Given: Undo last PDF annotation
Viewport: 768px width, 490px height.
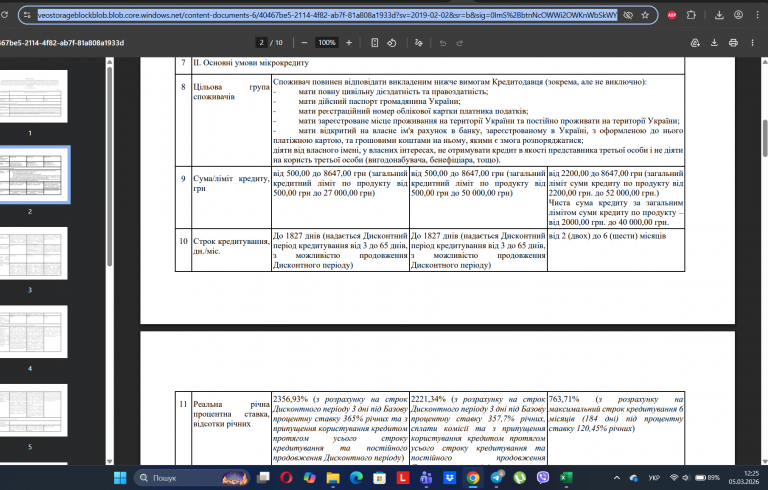Looking at the screenshot, I should [x=442, y=43].
